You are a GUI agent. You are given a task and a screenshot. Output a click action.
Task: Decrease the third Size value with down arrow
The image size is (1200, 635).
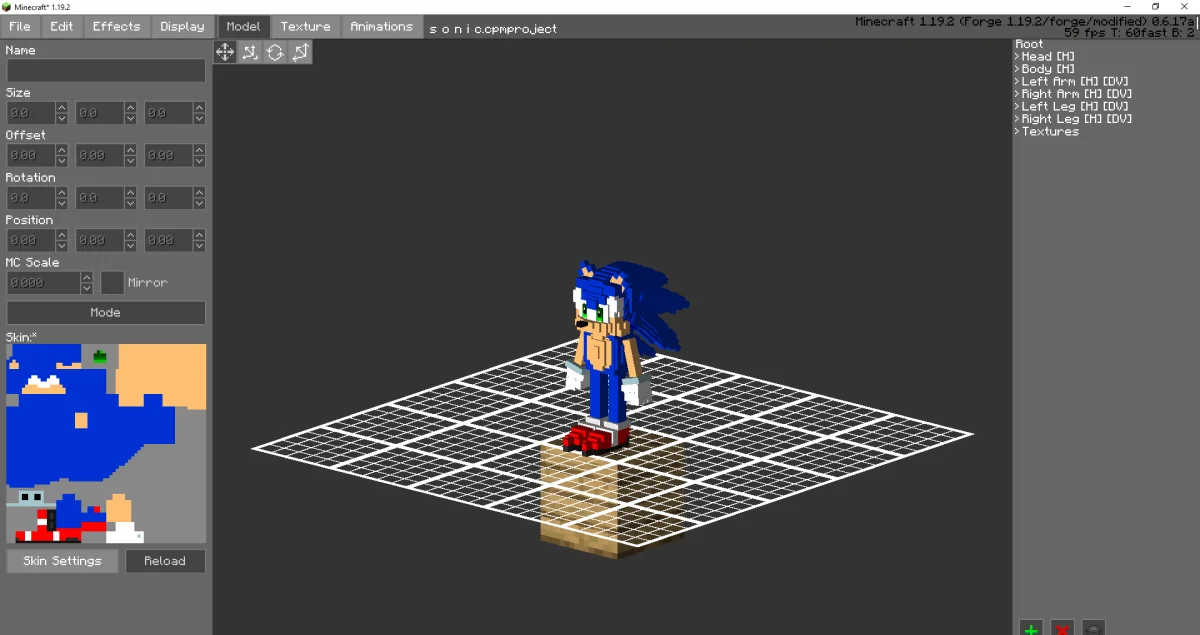click(x=199, y=119)
